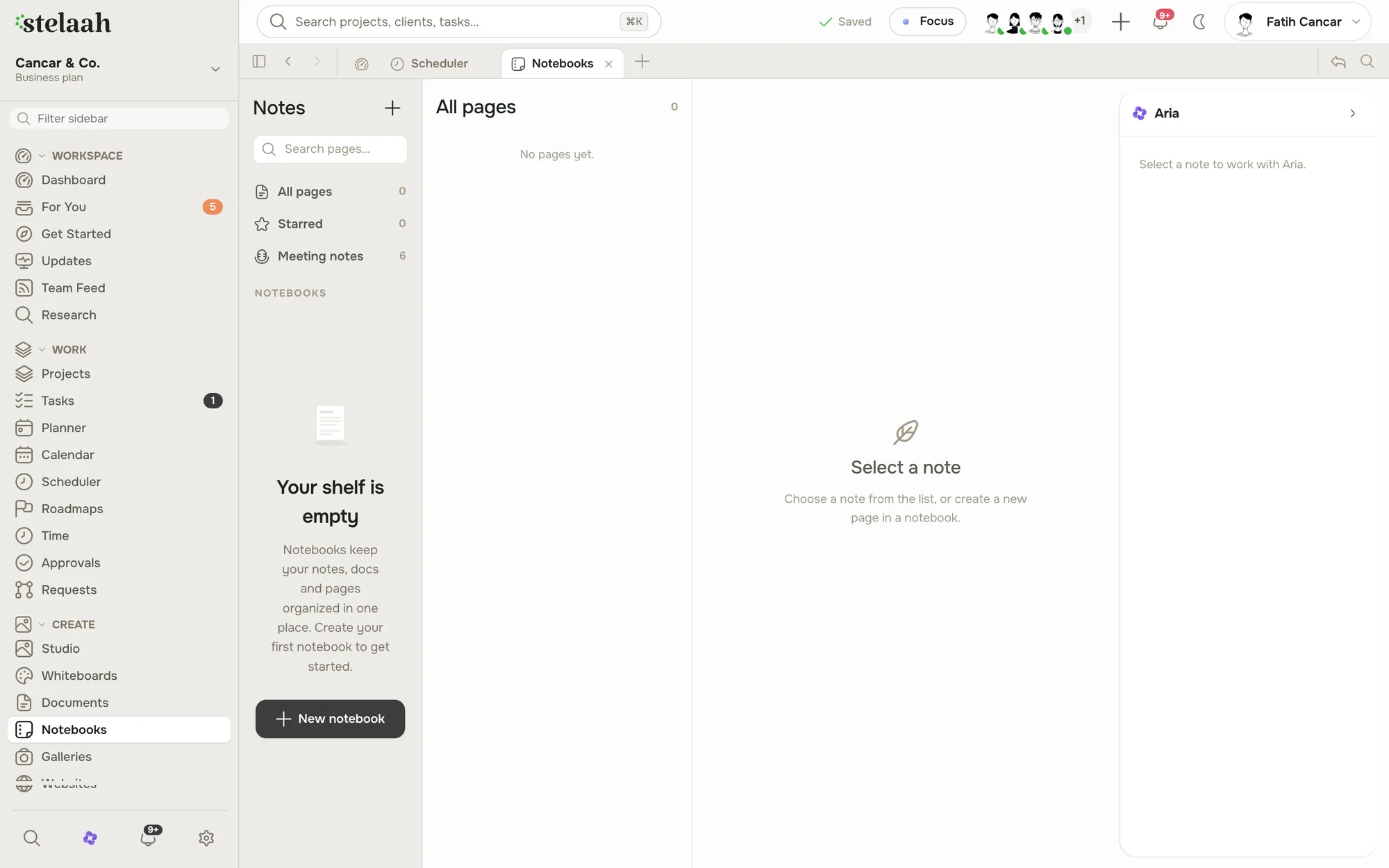This screenshot has height=868, width=1389.
Task: Open Galleries in sidebar
Action: point(119,757)
